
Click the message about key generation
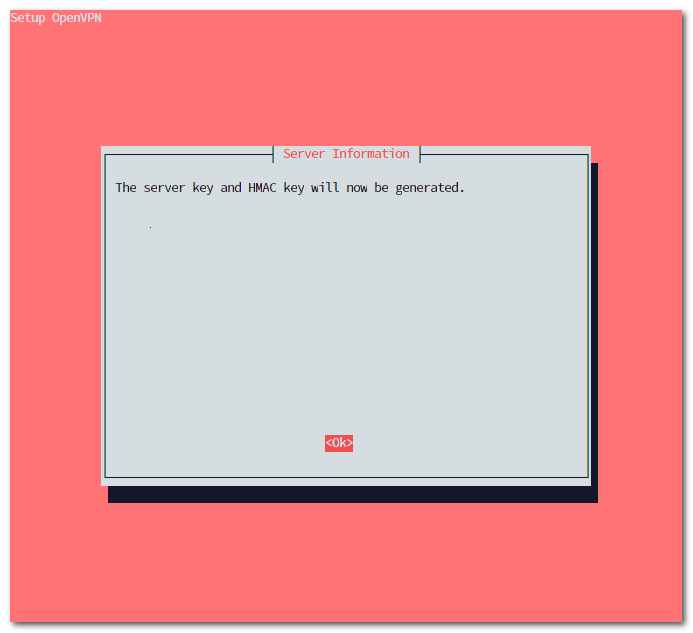(290, 188)
